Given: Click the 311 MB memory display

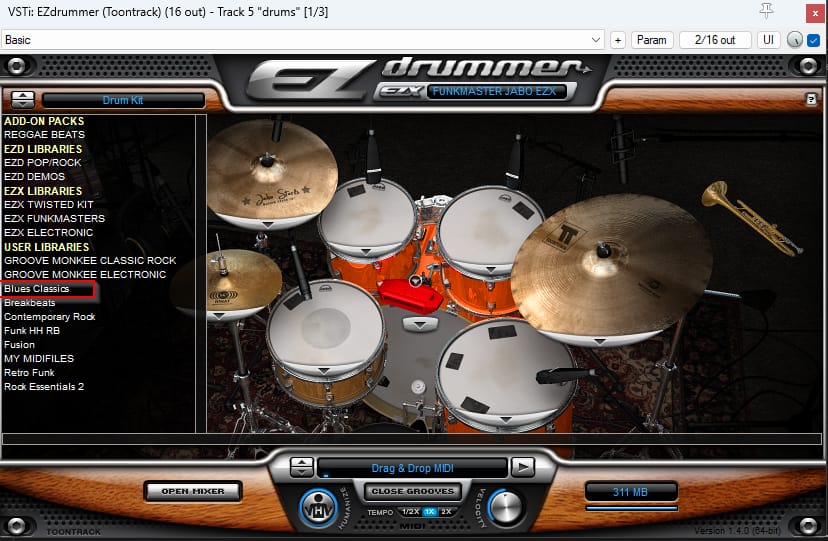Looking at the screenshot, I should [631, 492].
